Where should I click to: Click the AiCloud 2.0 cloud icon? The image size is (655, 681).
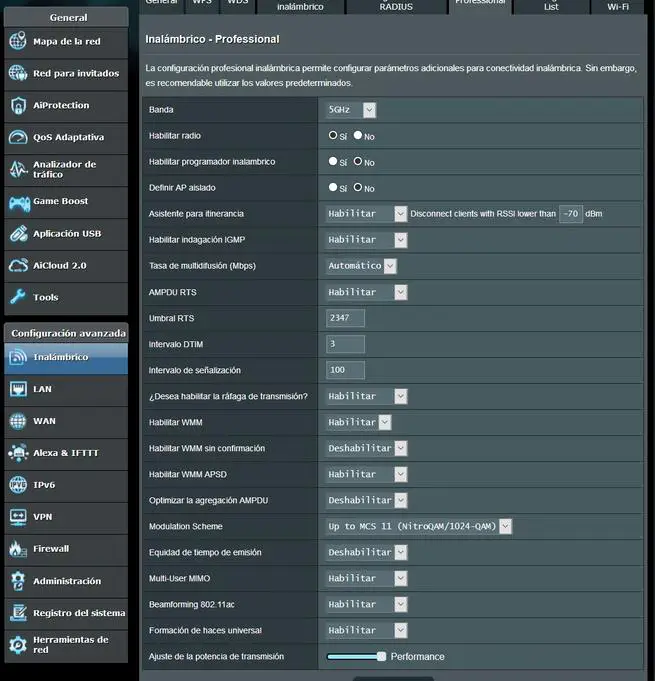tap(17, 266)
